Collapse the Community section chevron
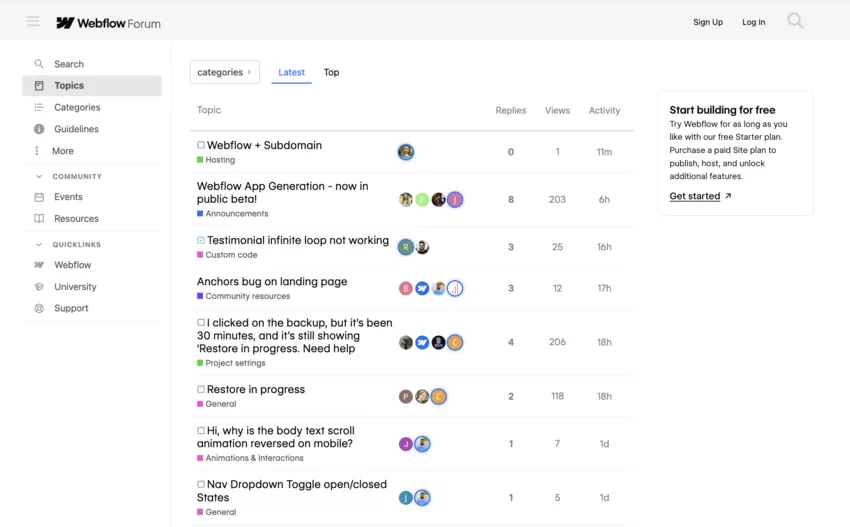Viewport: 850px width, 527px height. click(x=38, y=177)
